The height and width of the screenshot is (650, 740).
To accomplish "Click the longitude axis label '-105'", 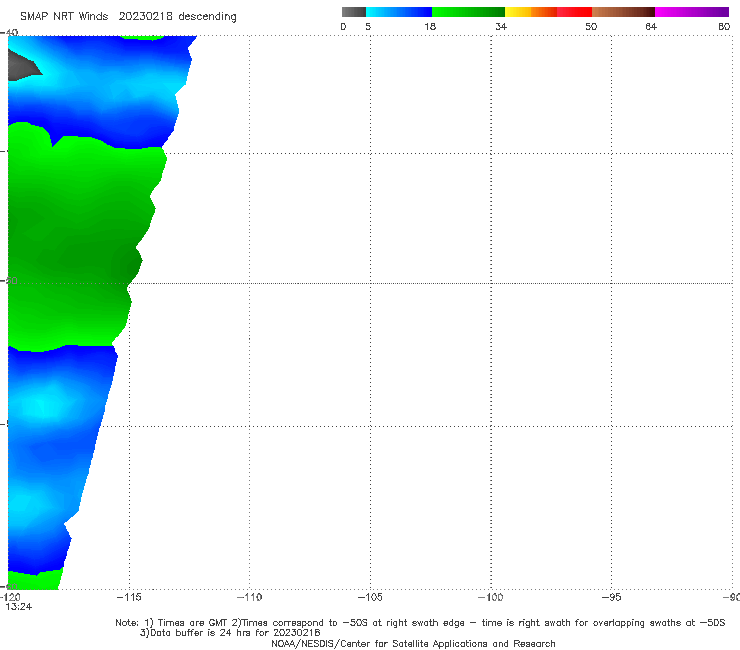I will click(x=370, y=597).
